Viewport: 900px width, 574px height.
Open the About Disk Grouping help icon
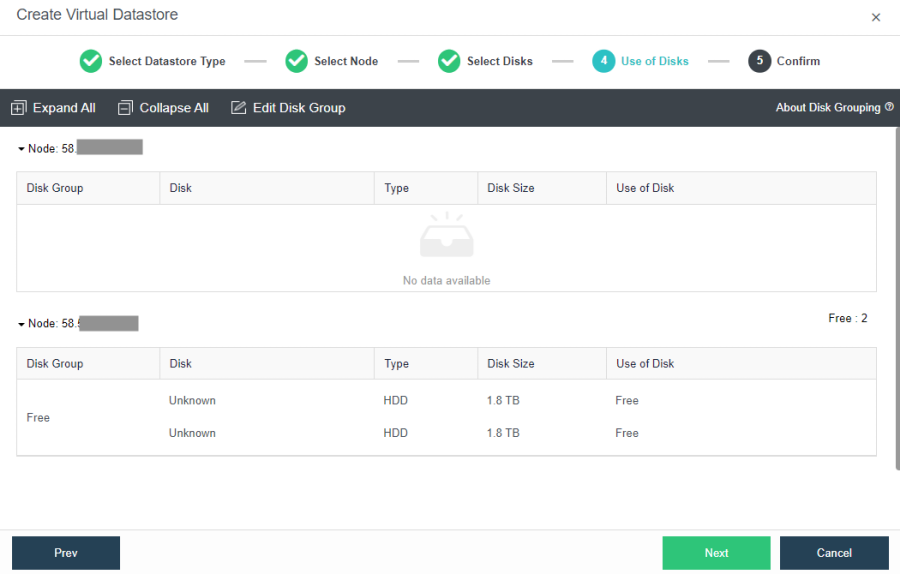[x=889, y=107]
